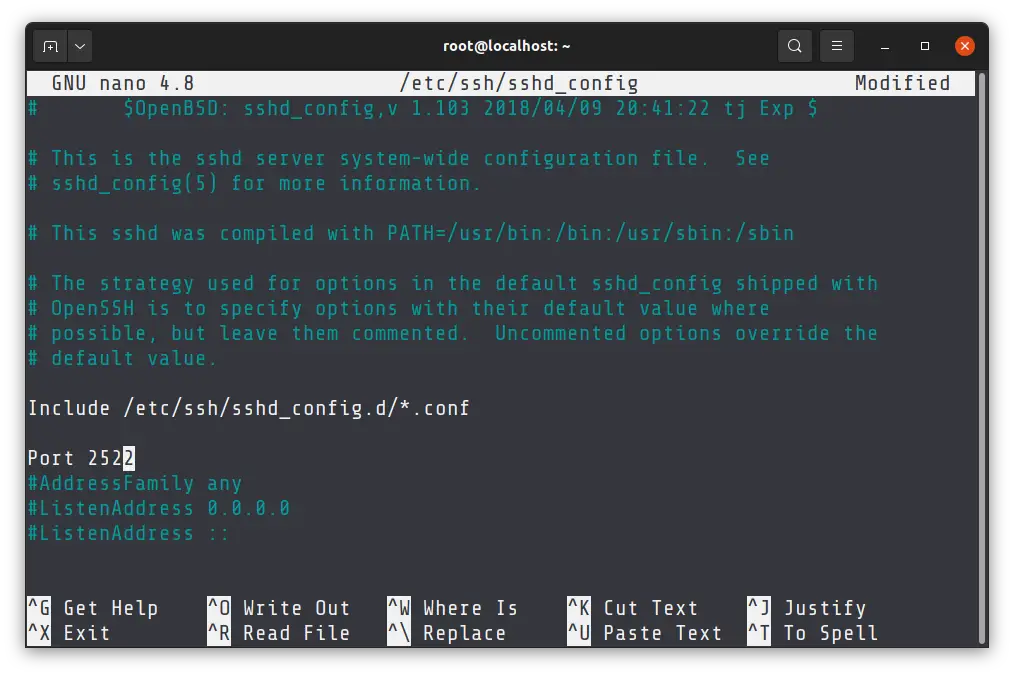Open a new terminal tab
1014x676 pixels.
coord(50,46)
